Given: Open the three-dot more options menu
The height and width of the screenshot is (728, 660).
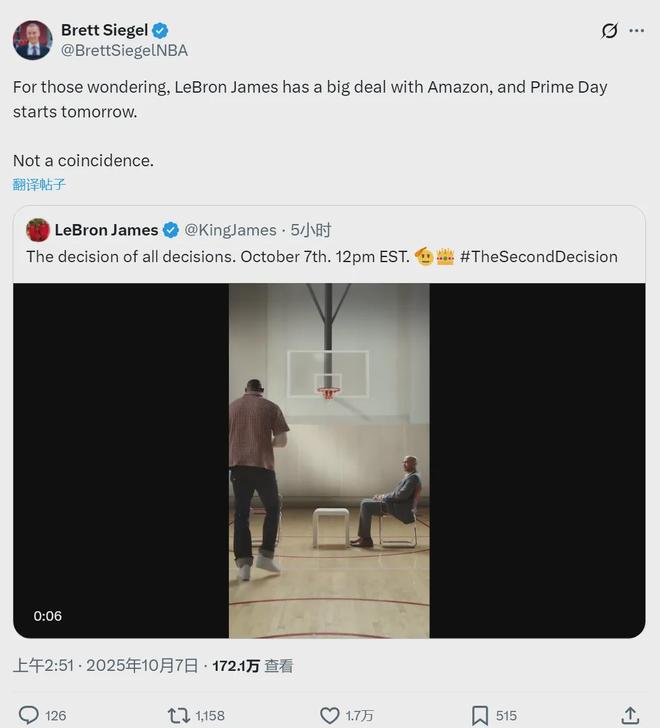Looking at the screenshot, I should tap(636, 31).
